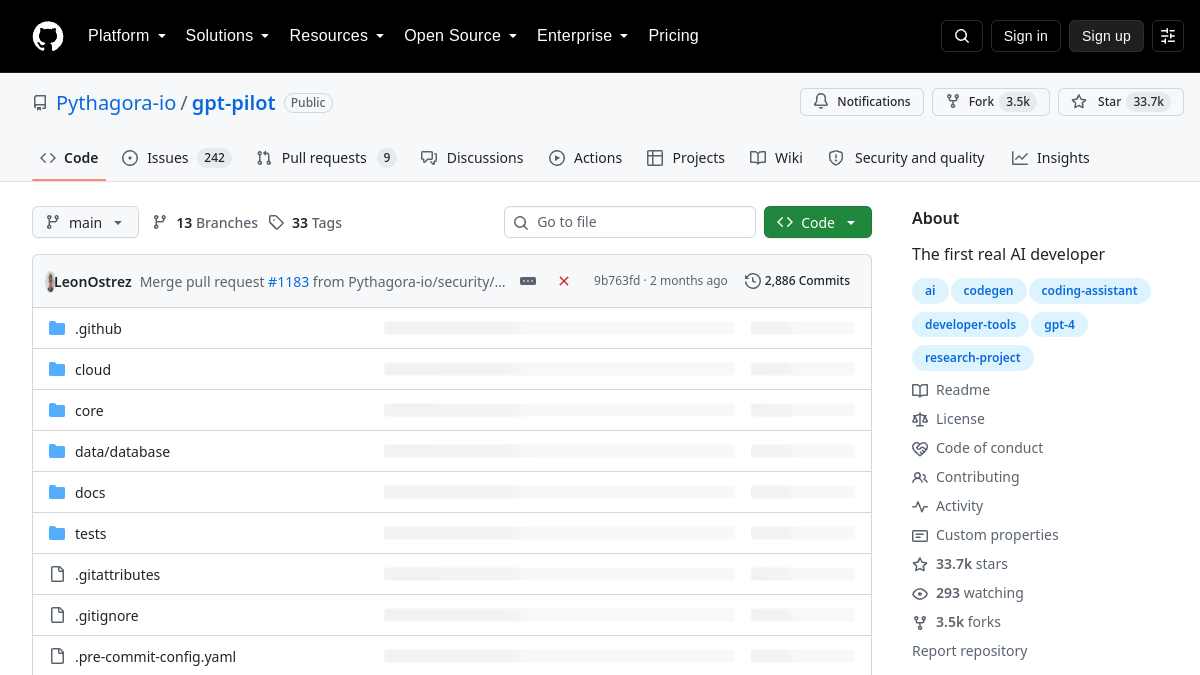This screenshot has width=1200, height=675.
Task: Click the .github folder icon
Action: [x=57, y=328]
